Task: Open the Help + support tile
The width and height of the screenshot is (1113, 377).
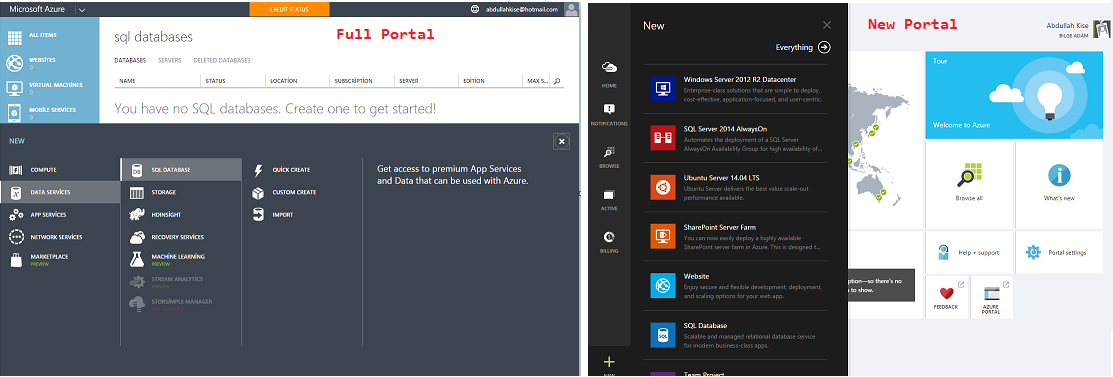Action: [969, 252]
